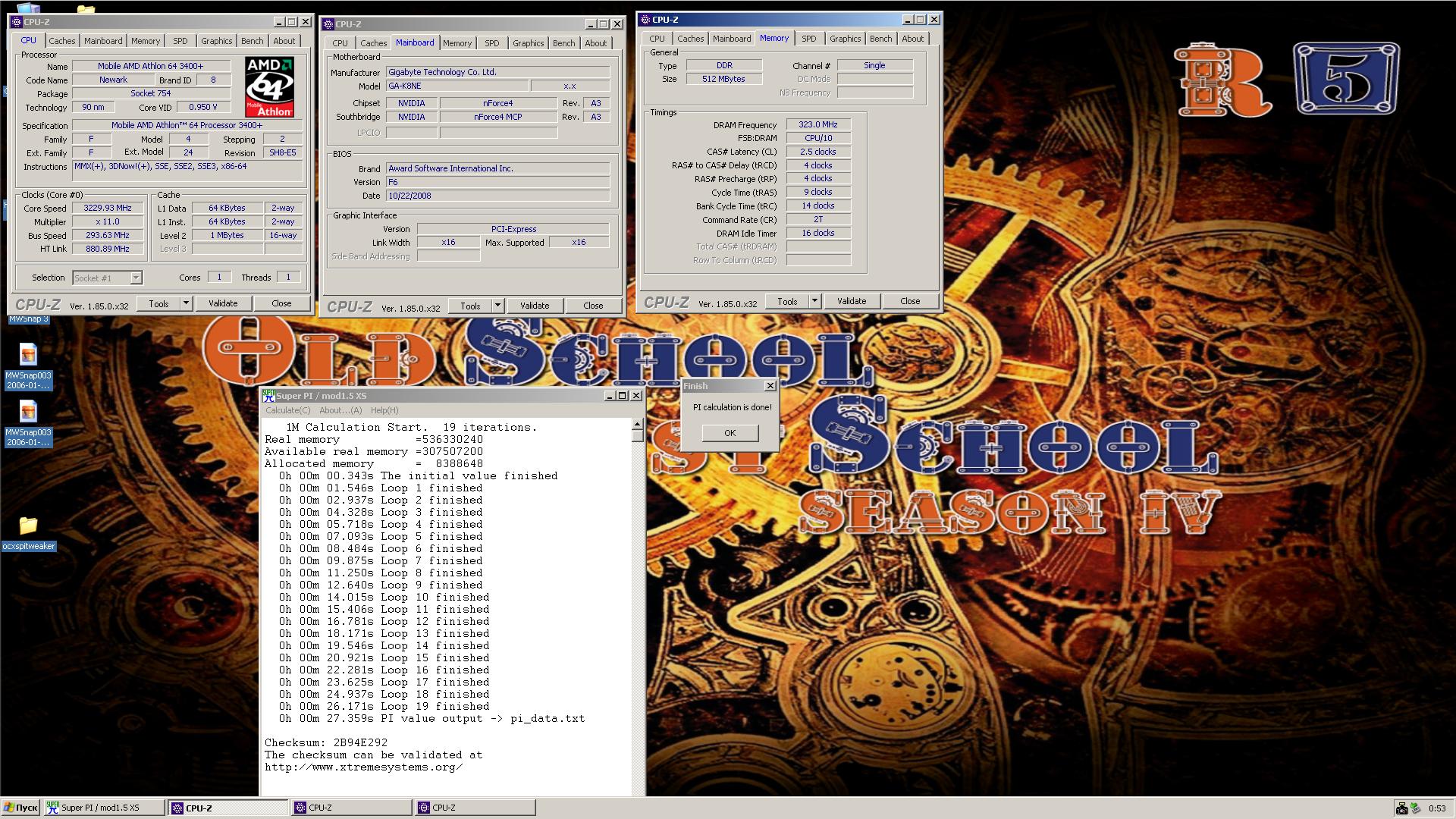Click the Multiplier x 11.0 field
Viewport: 1456px width, 819px height.
point(108,221)
